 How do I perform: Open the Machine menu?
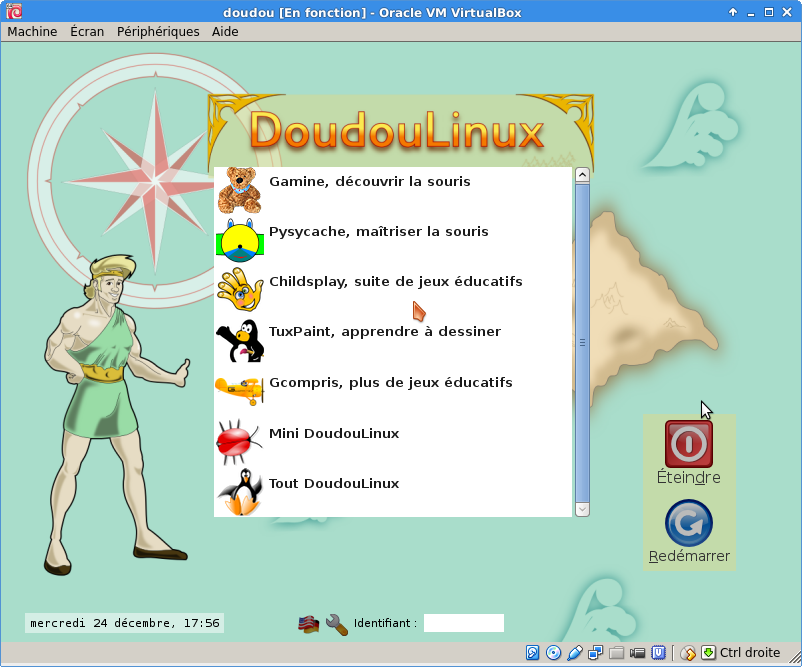click(x=32, y=32)
